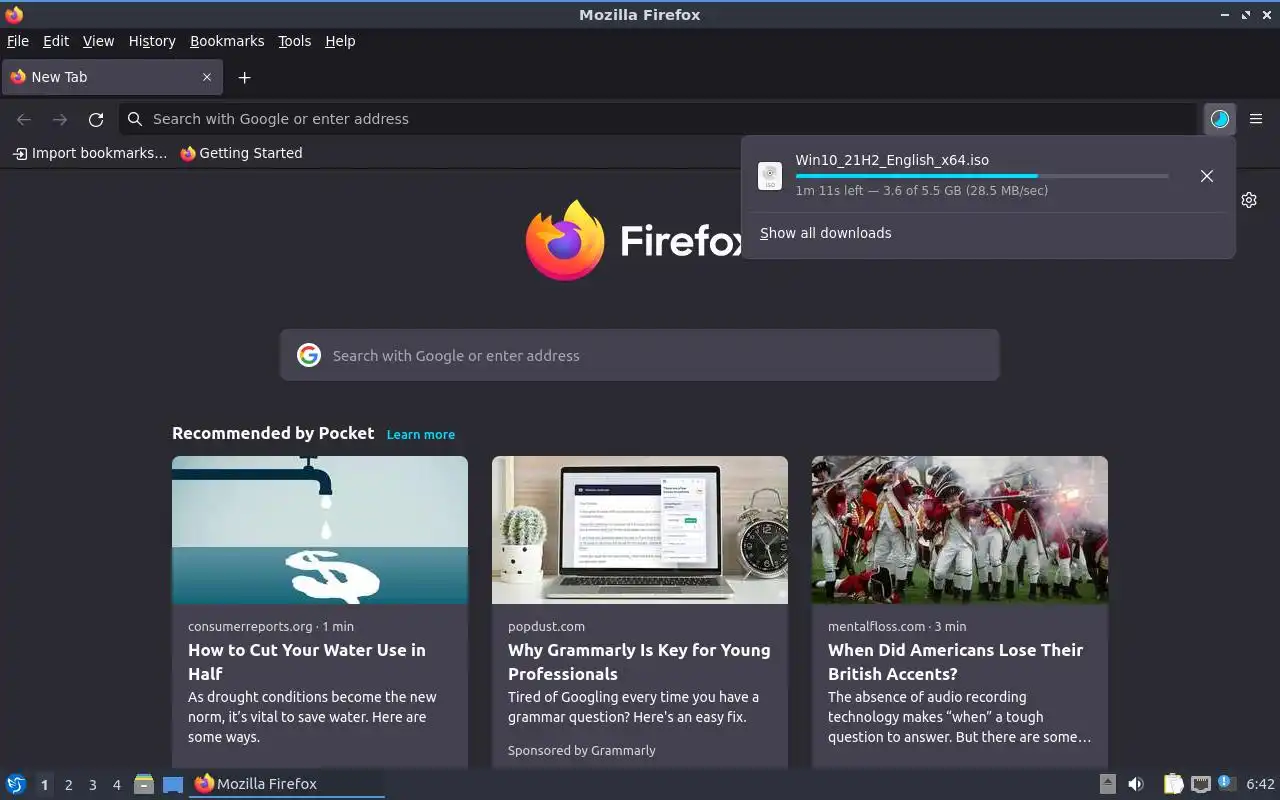Click Learn more about Pocket
This screenshot has width=1280, height=800.
(x=421, y=434)
